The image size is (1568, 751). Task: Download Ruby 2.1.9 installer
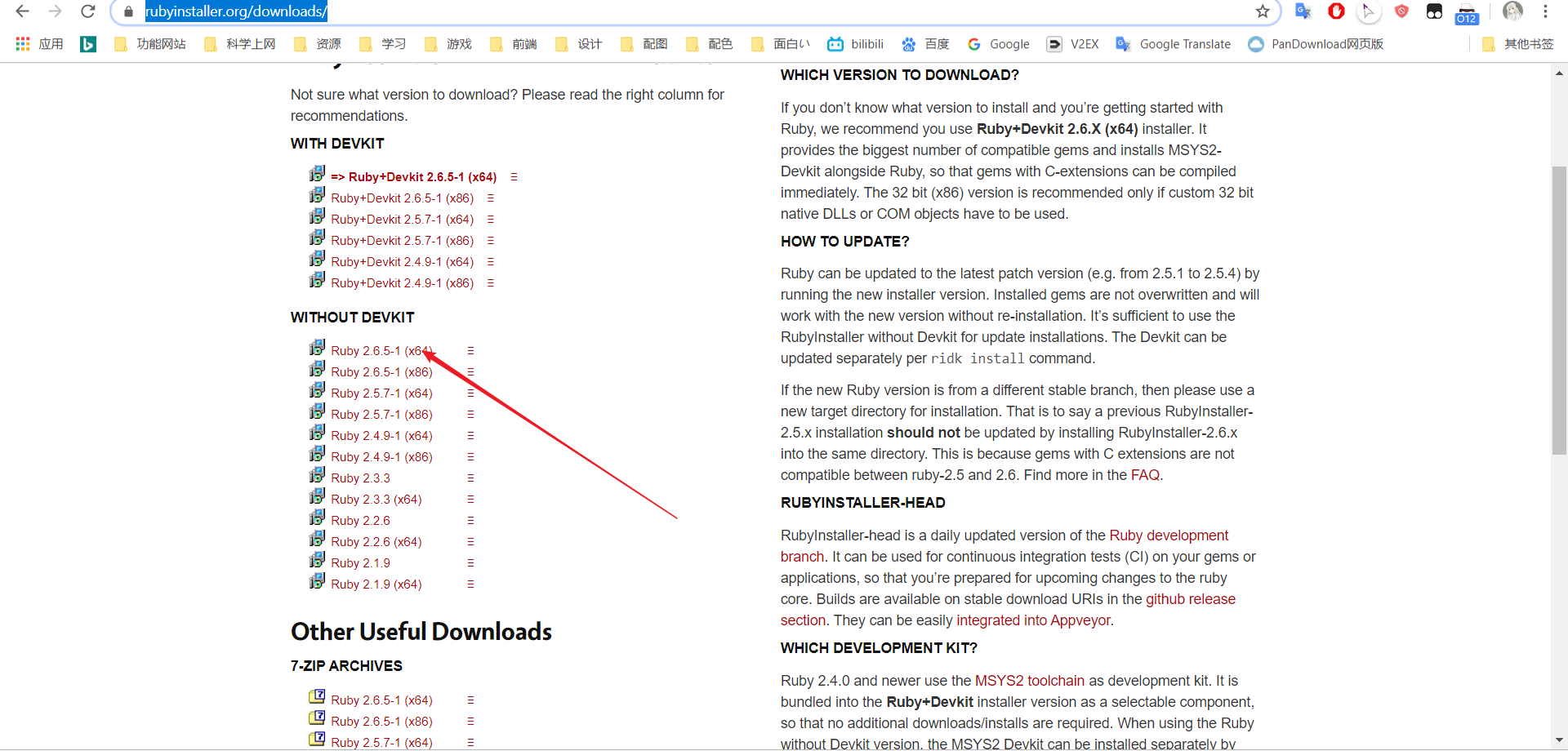(361, 563)
